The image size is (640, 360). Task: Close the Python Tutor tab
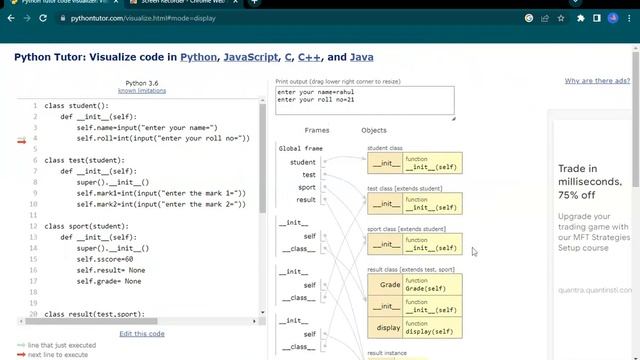[x=116, y=2]
